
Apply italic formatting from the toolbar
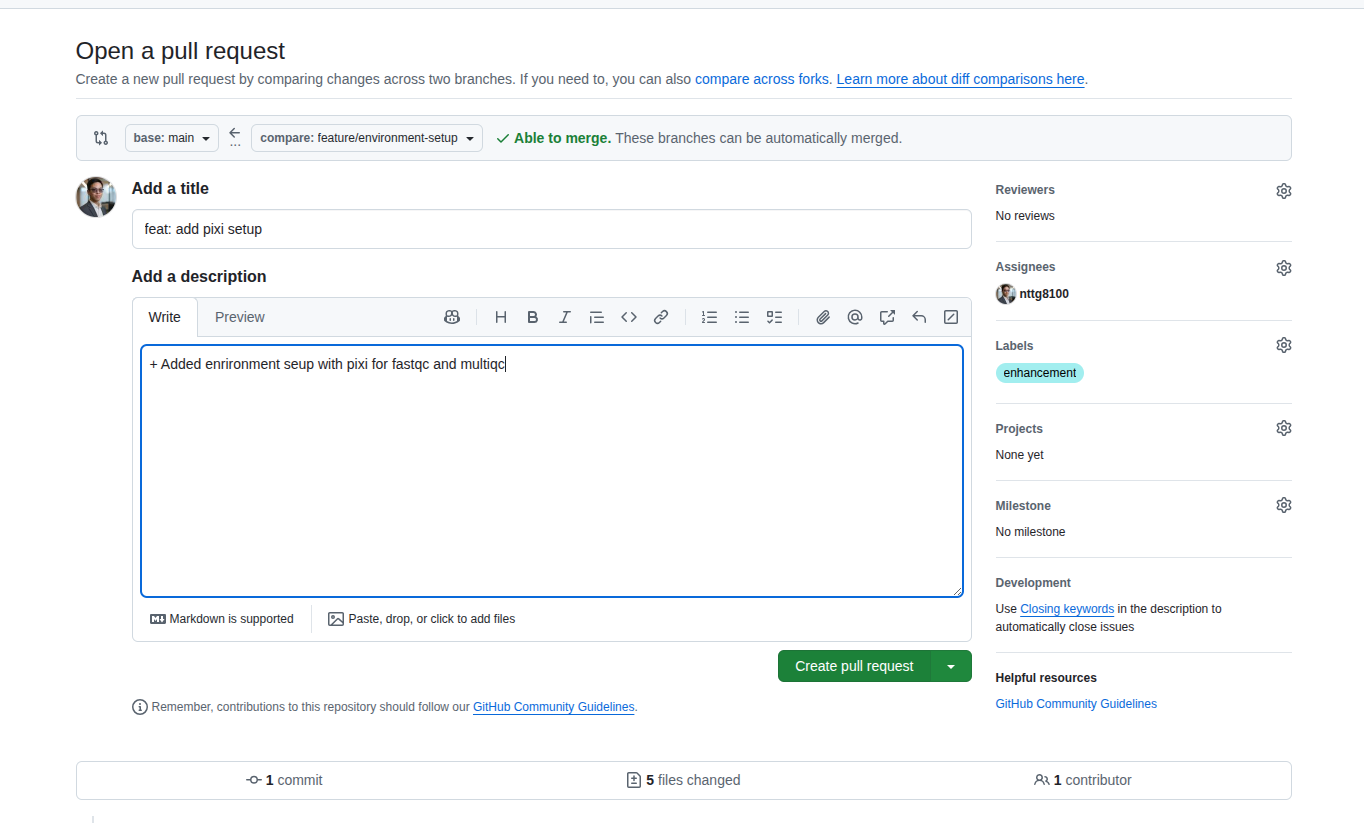pos(564,317)
